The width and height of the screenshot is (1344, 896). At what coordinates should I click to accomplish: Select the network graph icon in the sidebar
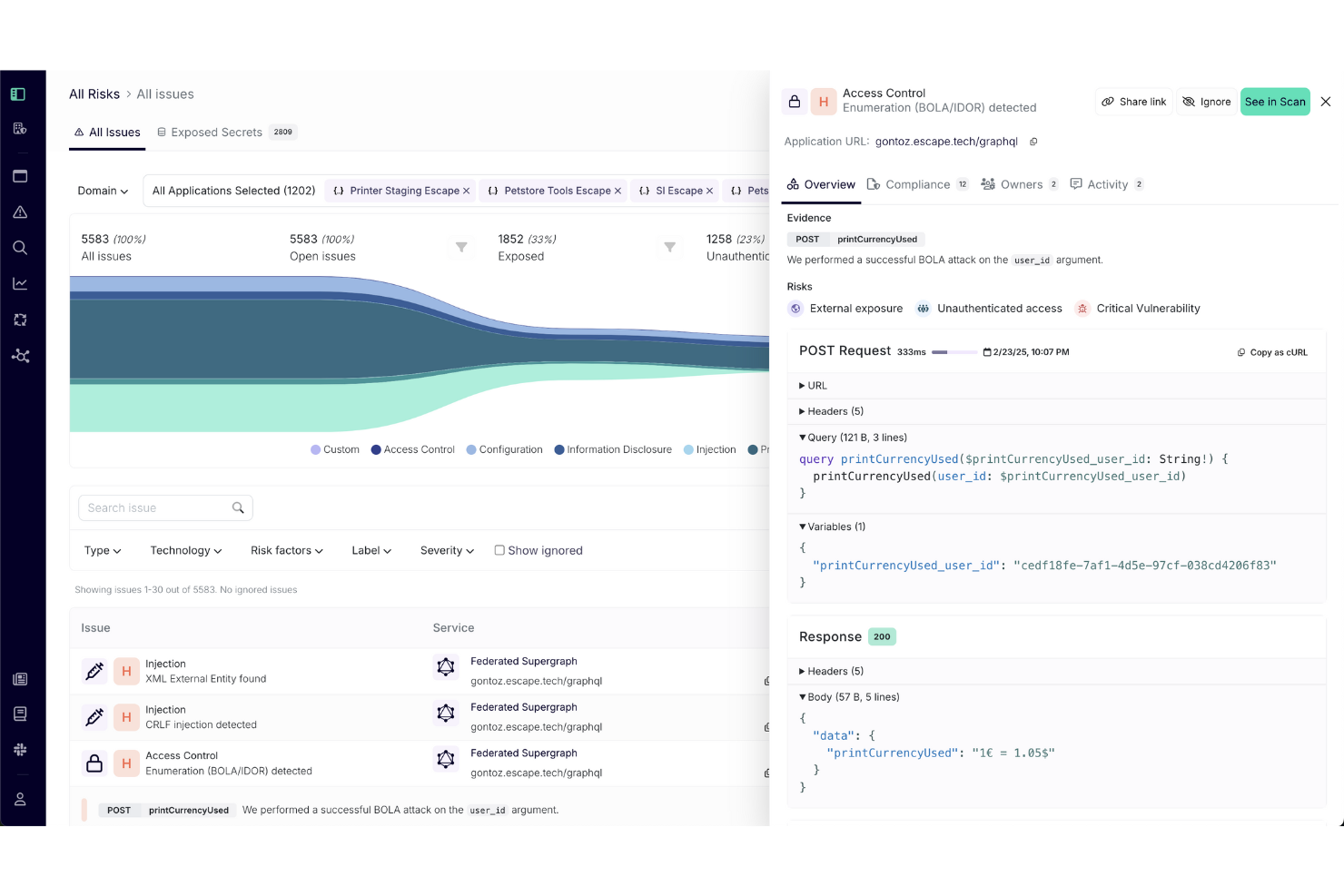click(20, 356)
